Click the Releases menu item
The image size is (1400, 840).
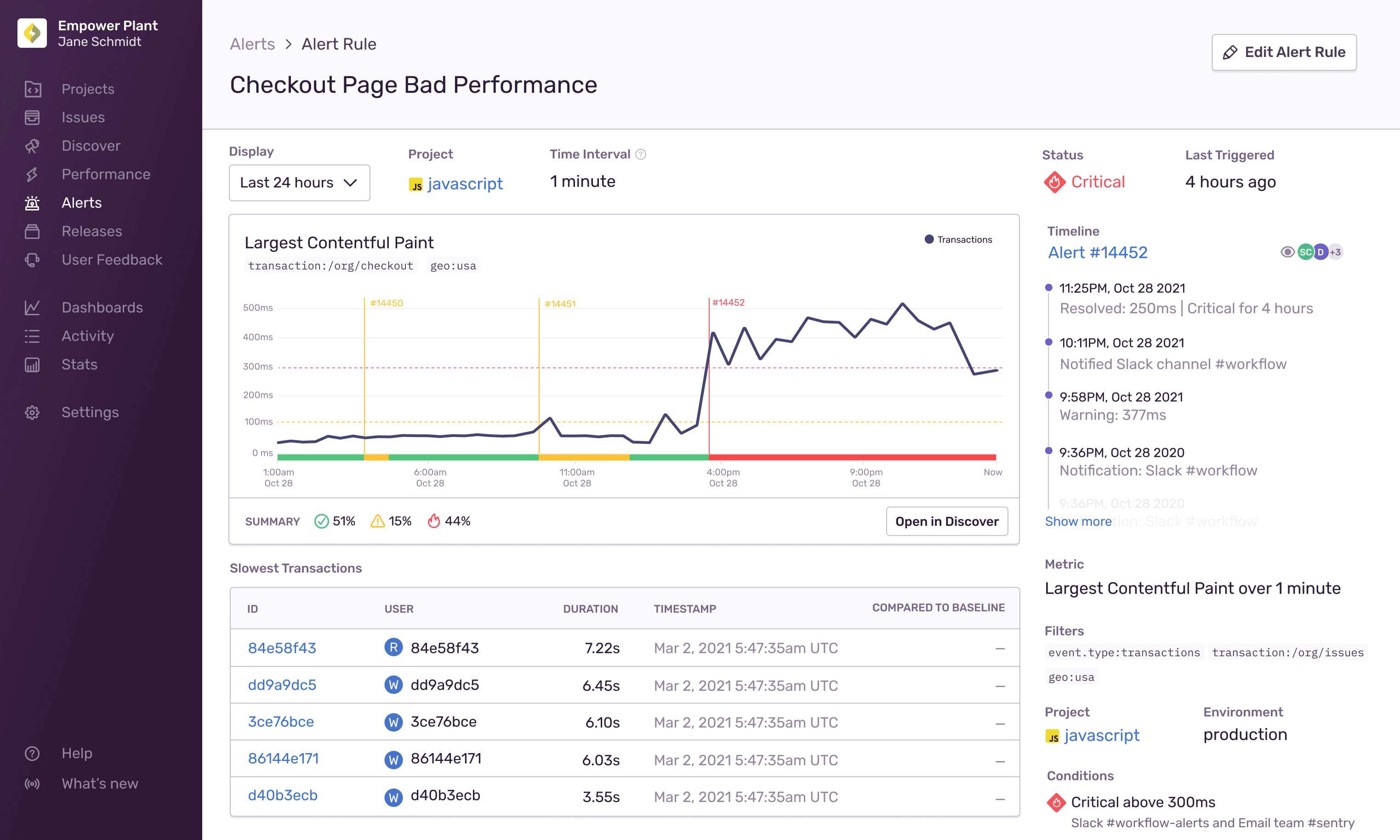tap(92, 231)
